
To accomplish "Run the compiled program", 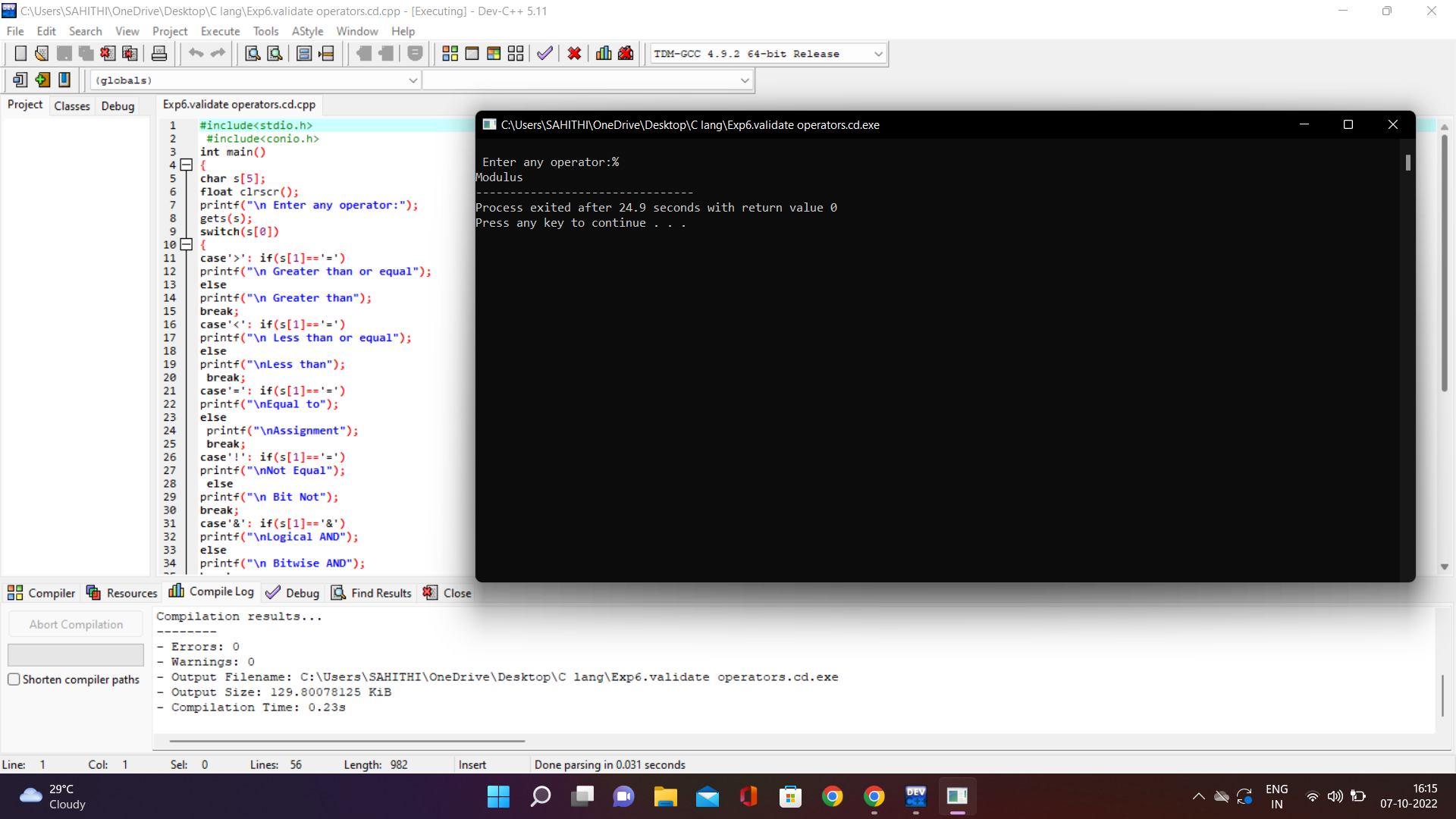I will click(472, 53).
